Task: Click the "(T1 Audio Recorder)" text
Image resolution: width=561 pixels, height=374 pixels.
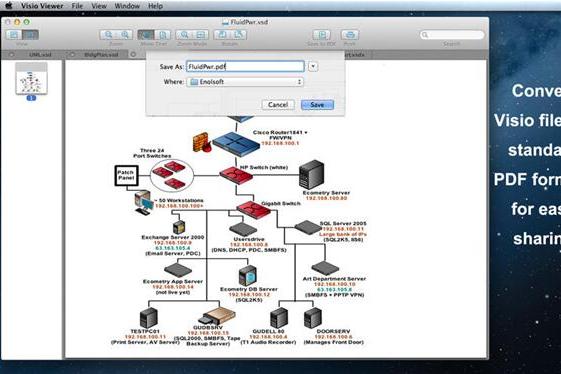Action: (x=268, y=343)
